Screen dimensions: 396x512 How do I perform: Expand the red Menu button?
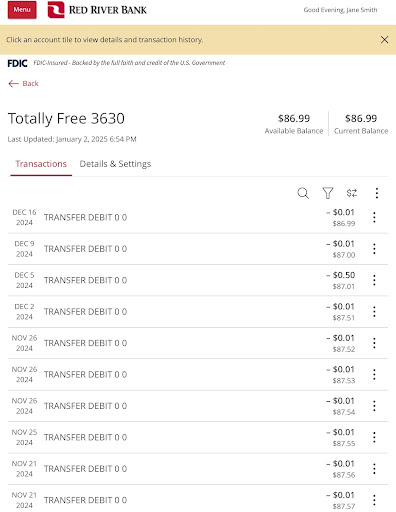22,10
